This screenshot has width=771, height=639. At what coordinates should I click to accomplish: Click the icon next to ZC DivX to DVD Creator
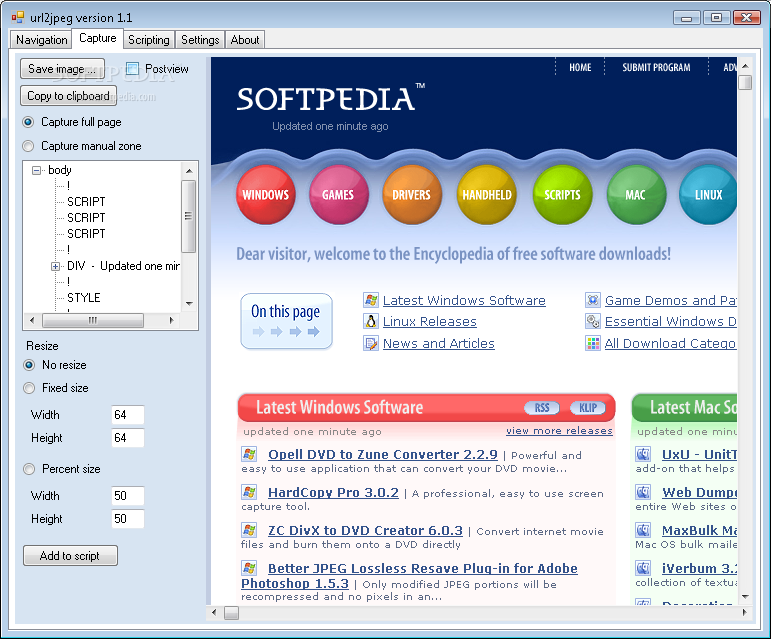[x=249, y=530]
